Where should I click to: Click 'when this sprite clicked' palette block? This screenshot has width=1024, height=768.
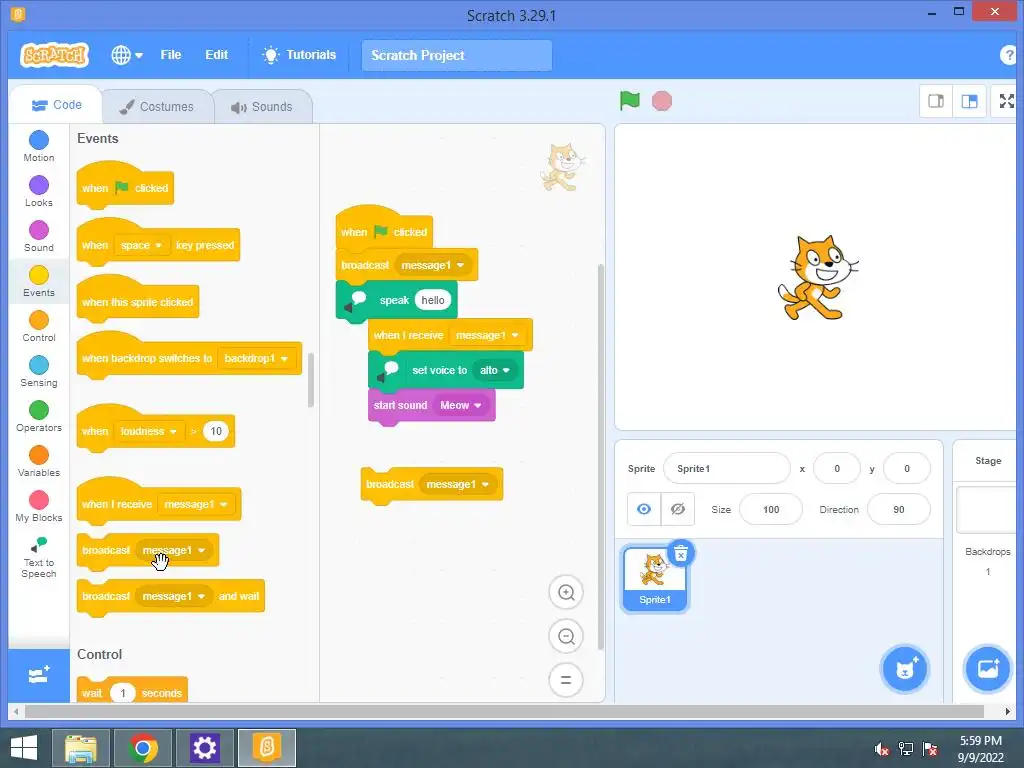point(138,302)
